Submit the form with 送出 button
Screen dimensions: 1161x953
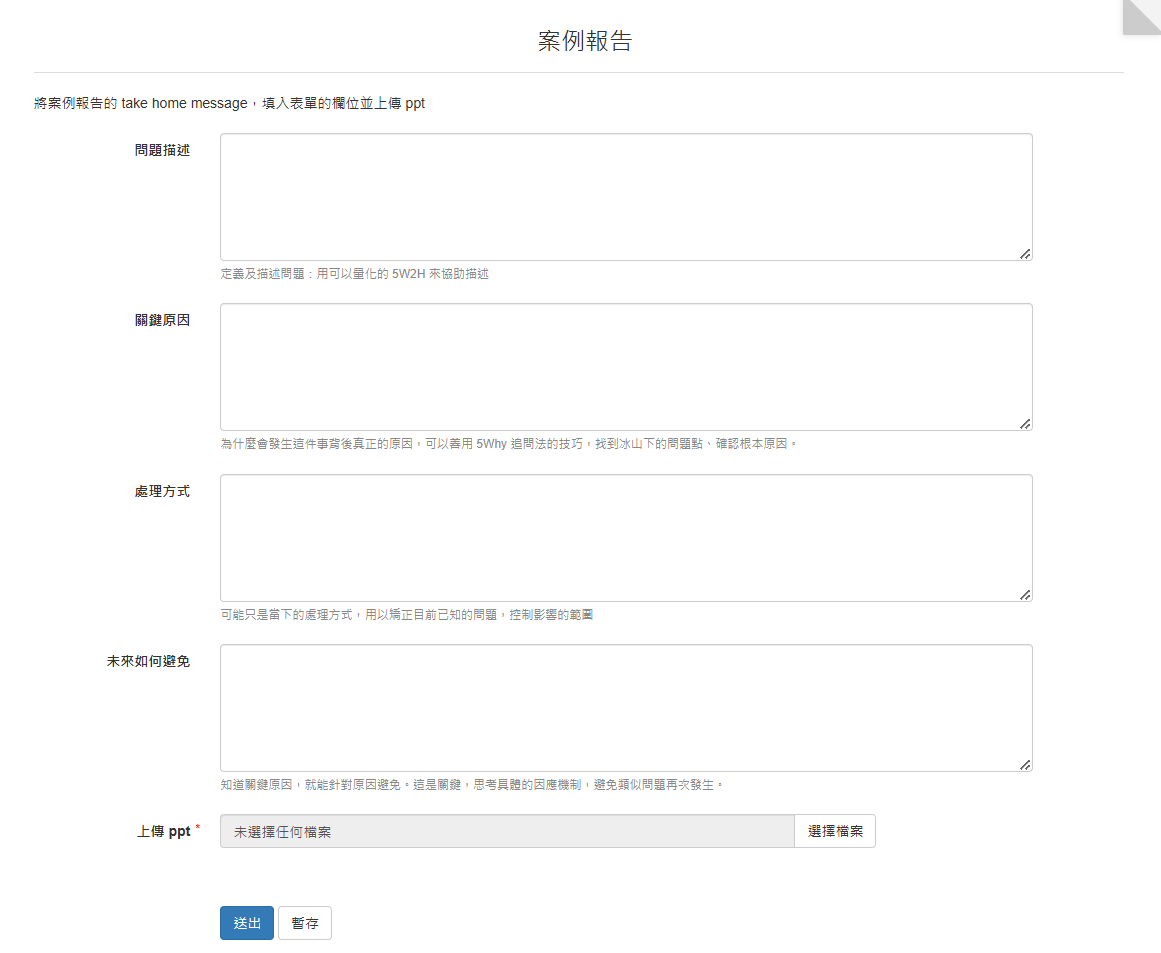(x=247, y=923)
